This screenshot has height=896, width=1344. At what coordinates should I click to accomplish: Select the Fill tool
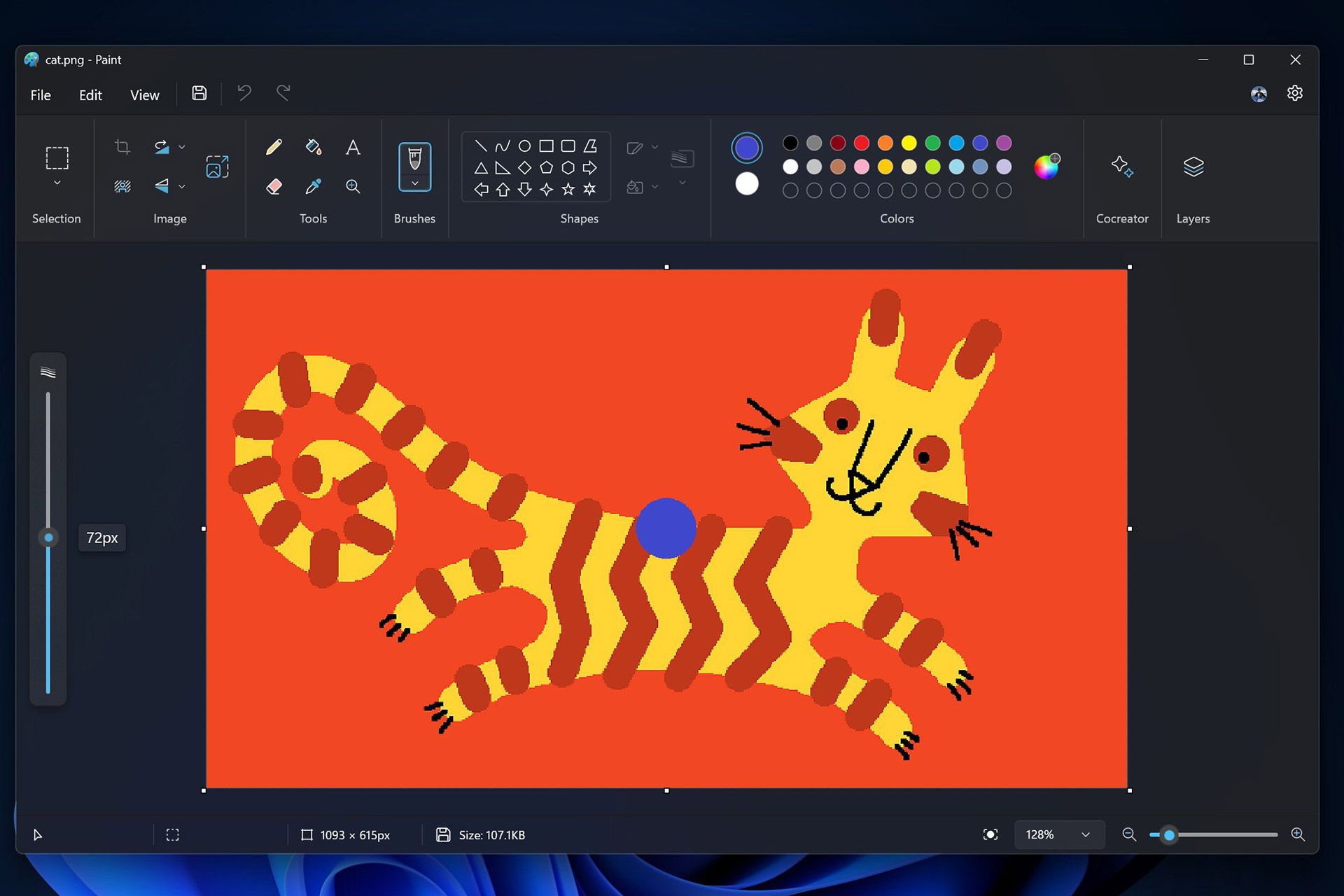click(x=314, y=147)
